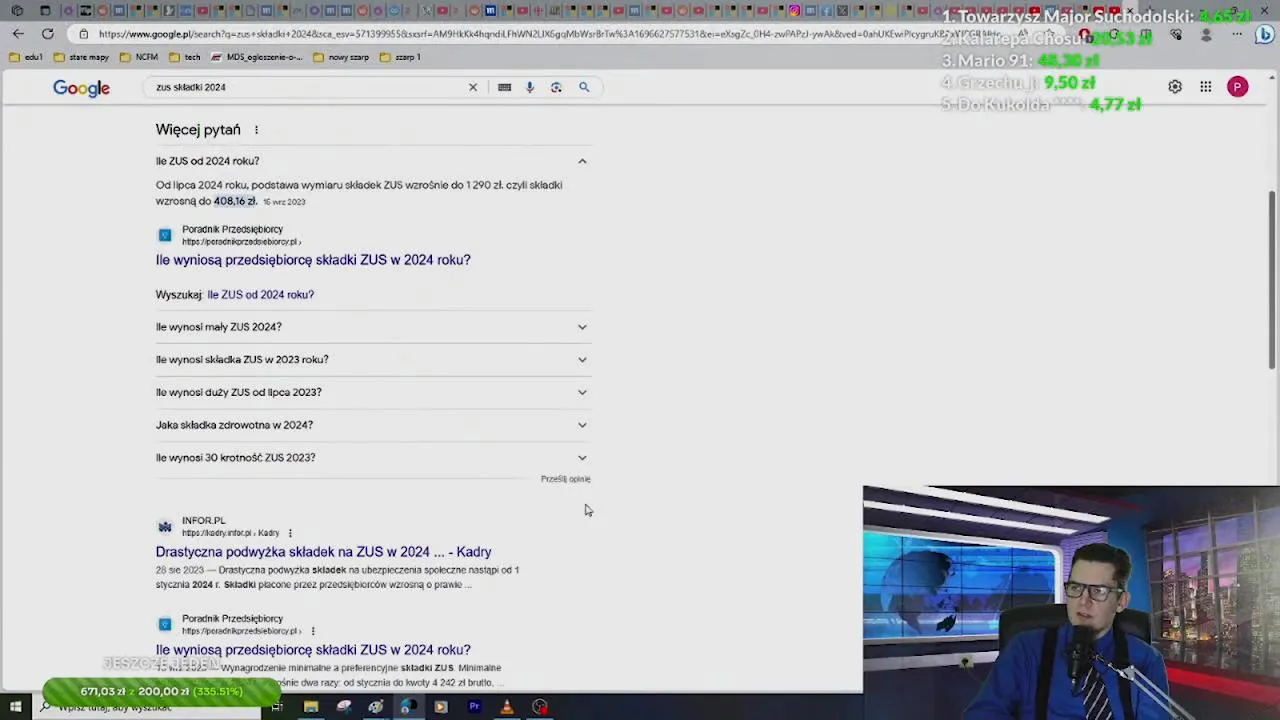Open Google quick settings gear

coord(1175,87)
